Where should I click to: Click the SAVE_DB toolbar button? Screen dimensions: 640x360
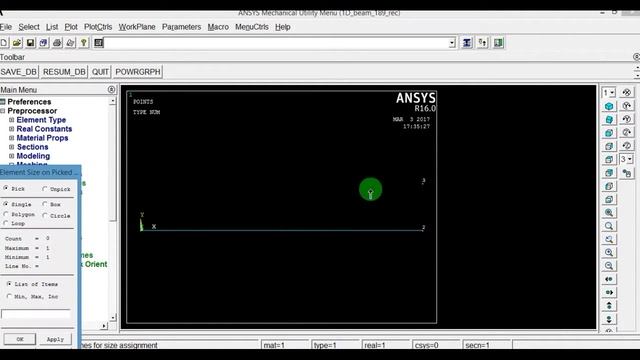tap(19, 72)
